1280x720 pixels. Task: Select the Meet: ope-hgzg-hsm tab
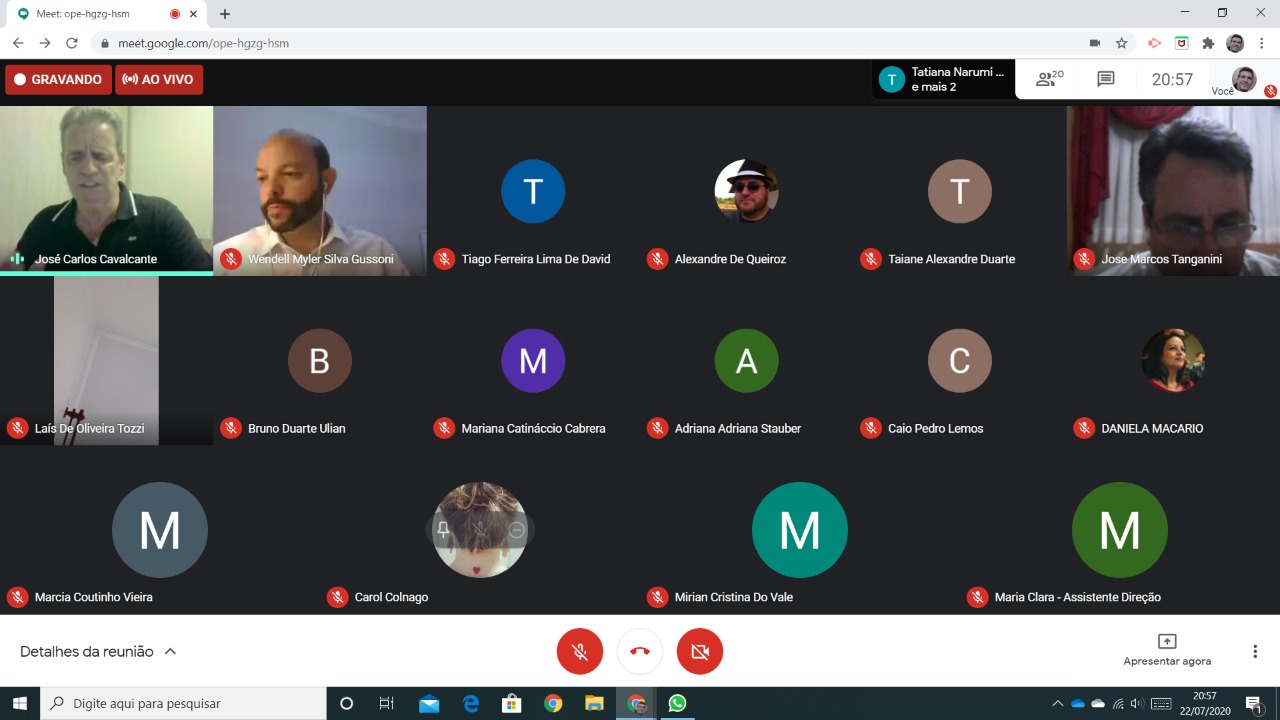105,14
